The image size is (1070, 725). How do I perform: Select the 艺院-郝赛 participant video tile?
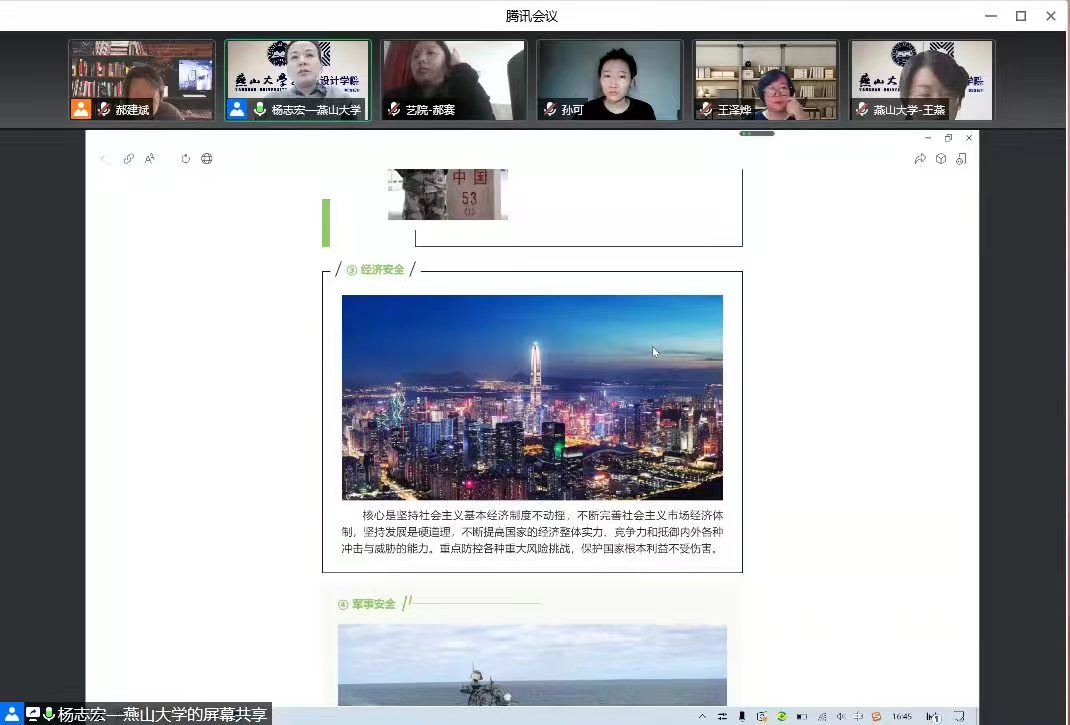click(453, 80)
